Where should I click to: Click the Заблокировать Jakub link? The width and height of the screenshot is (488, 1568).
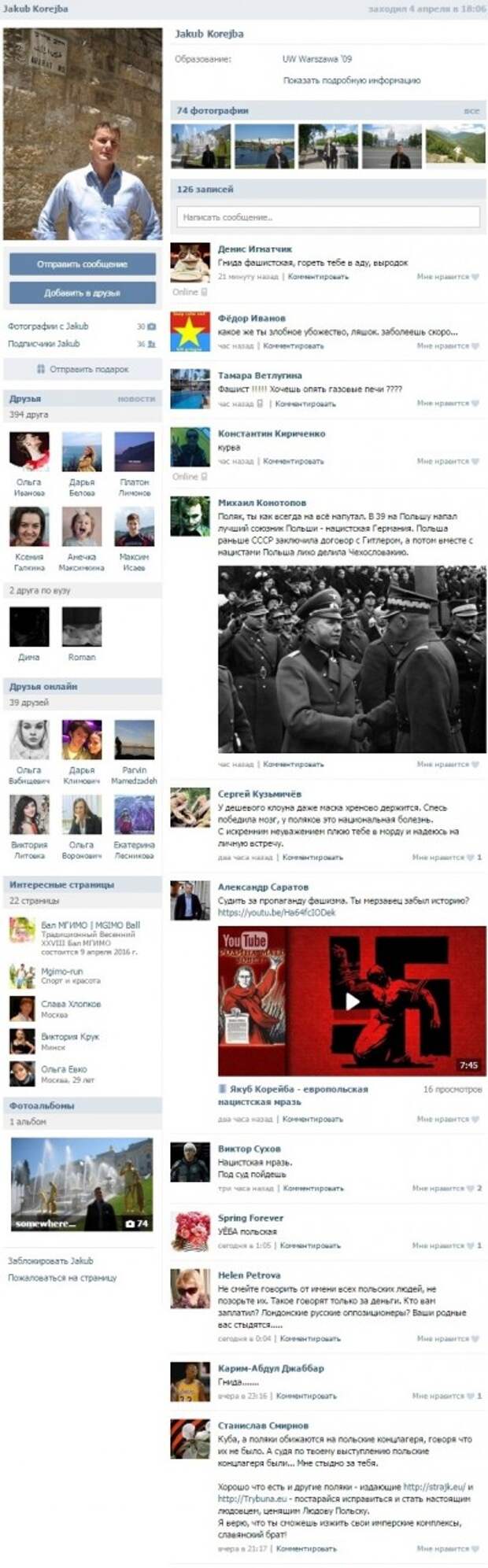point(50,1260)
